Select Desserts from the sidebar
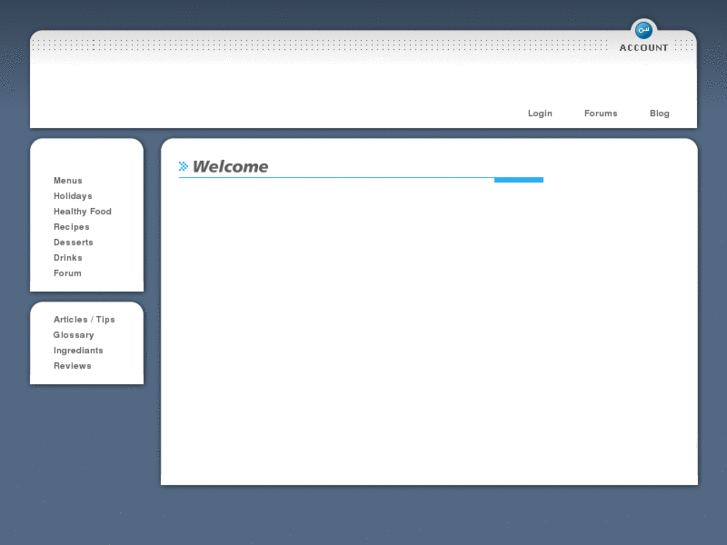 click(73, 242)
